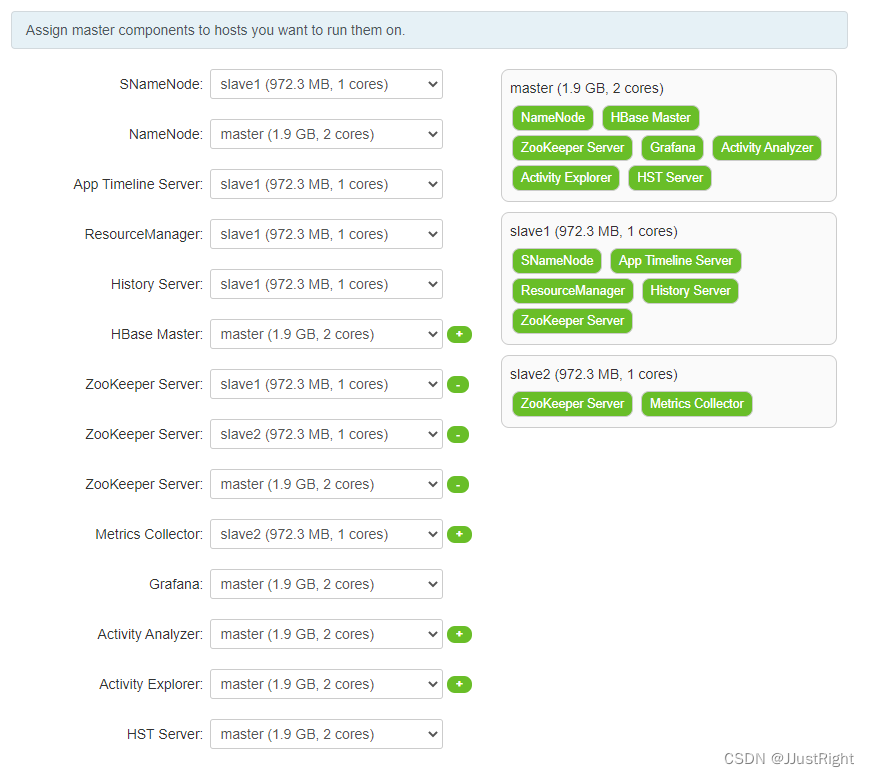Click the 'Assign master components to hosts' message
This screenshot has width=869, height=777.
pos(215,30)
